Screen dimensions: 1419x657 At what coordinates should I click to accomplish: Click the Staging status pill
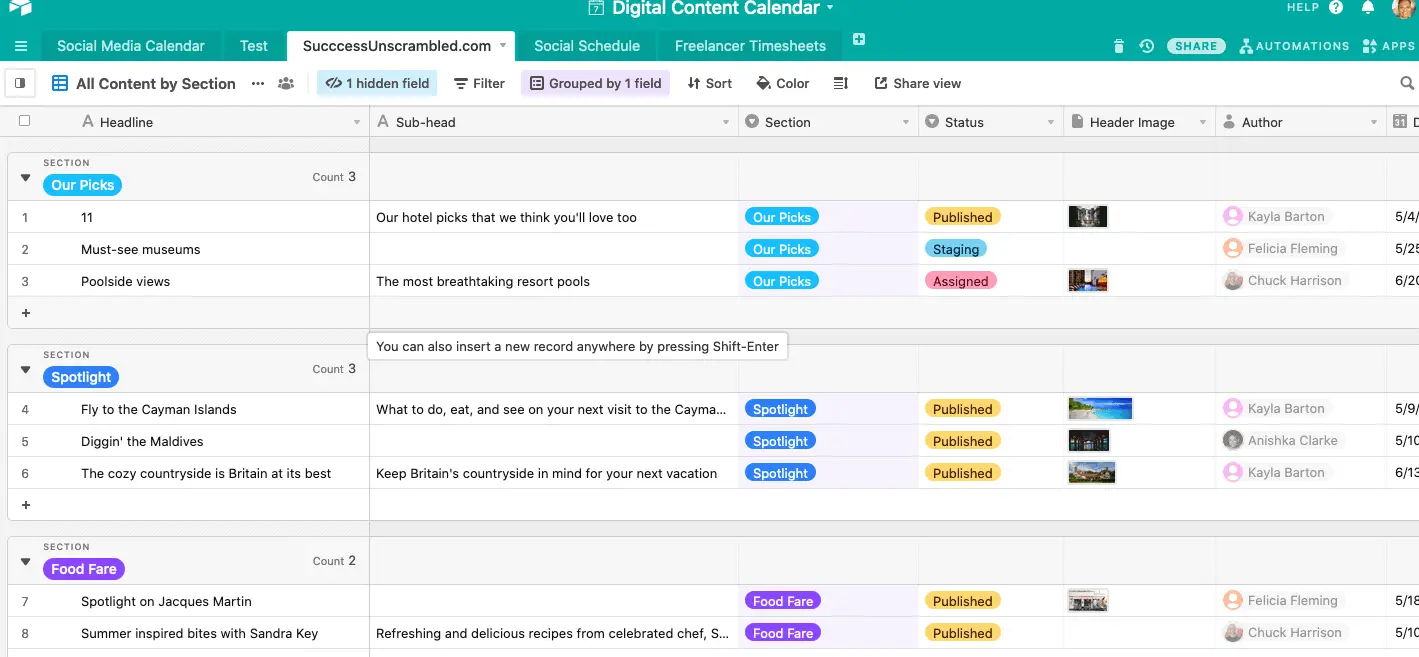click(x=956, y=249)
